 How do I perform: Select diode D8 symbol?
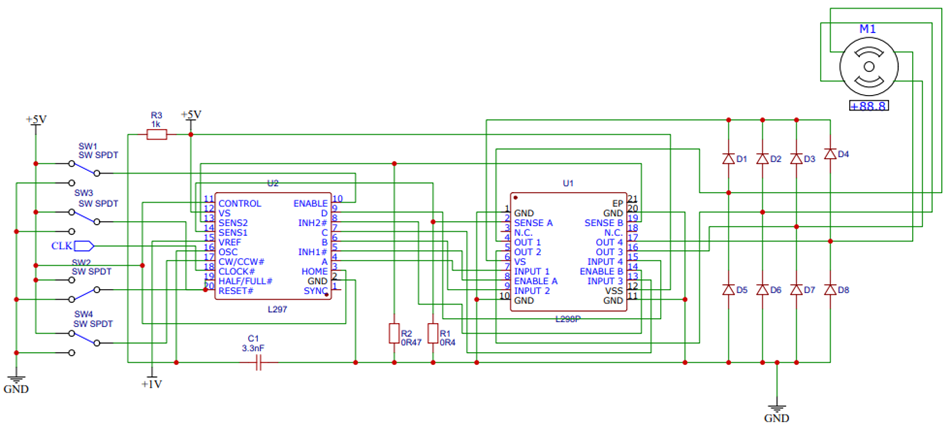point(830,290)
